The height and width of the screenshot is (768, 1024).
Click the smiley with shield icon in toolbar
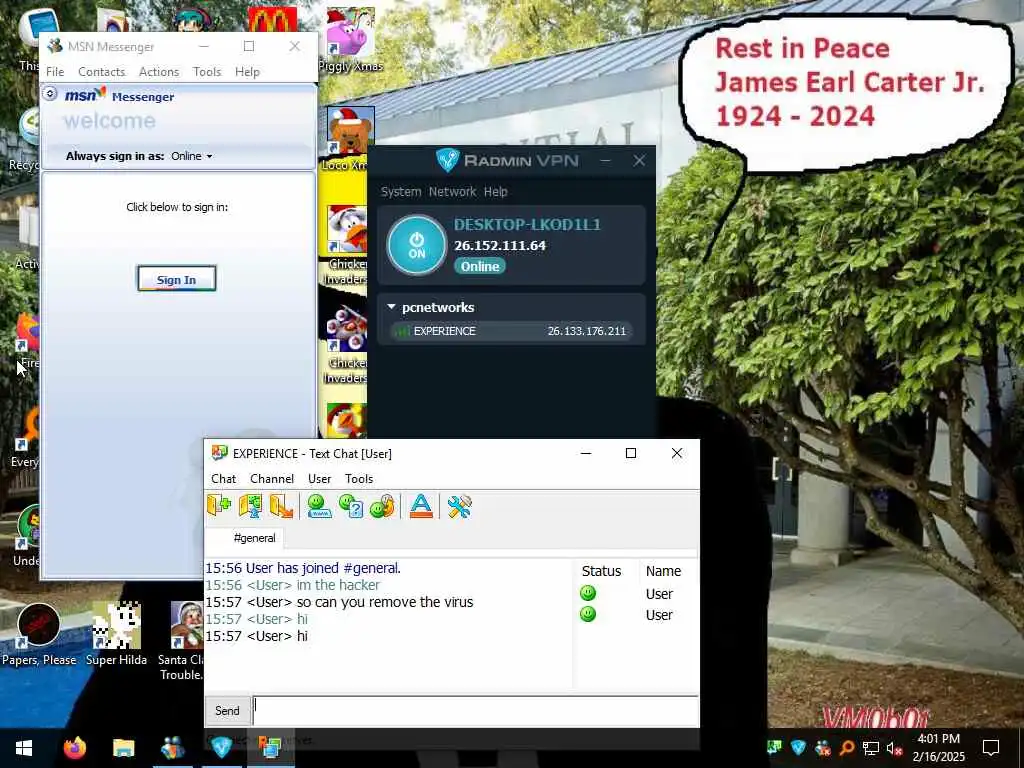point(382,506)
